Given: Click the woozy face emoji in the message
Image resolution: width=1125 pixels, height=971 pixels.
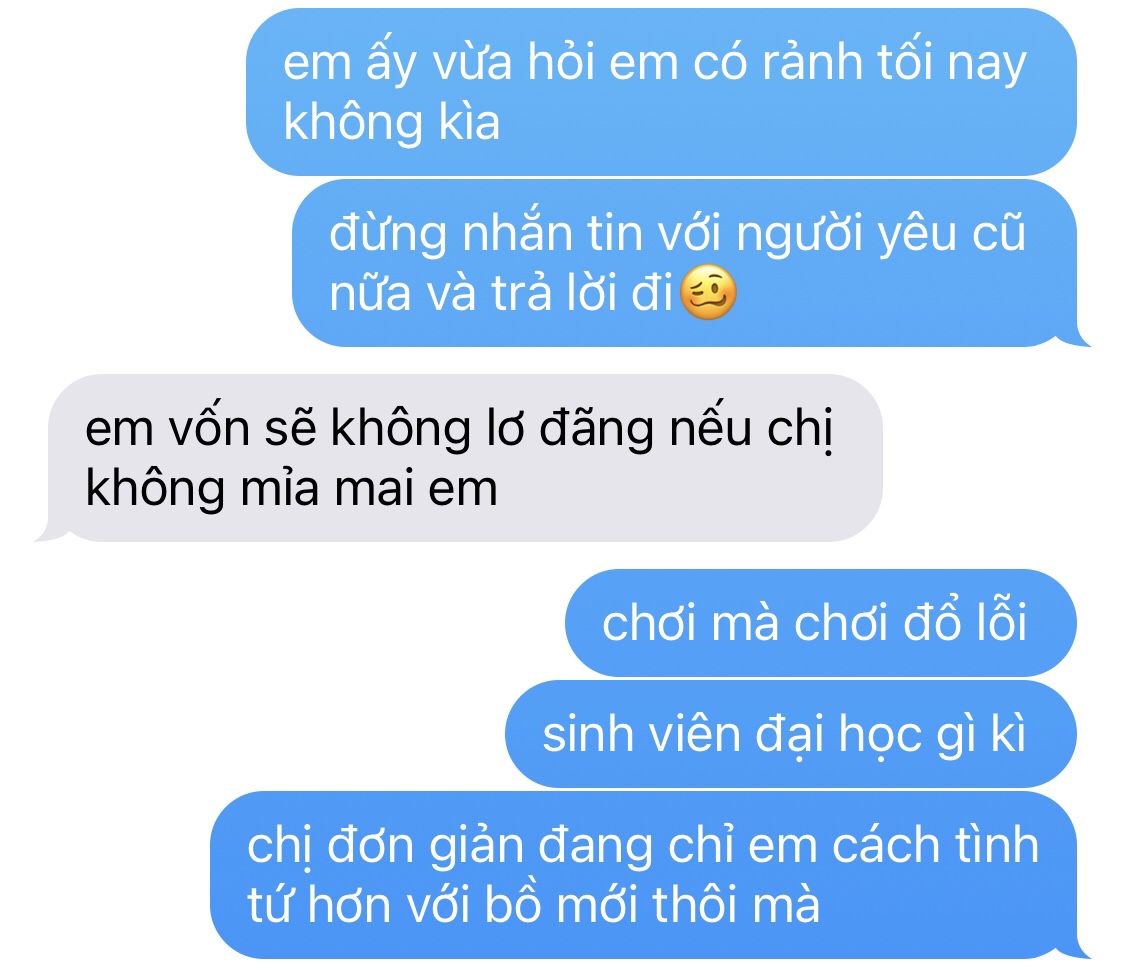Looking at the screenshot, I should coord(707,292).
